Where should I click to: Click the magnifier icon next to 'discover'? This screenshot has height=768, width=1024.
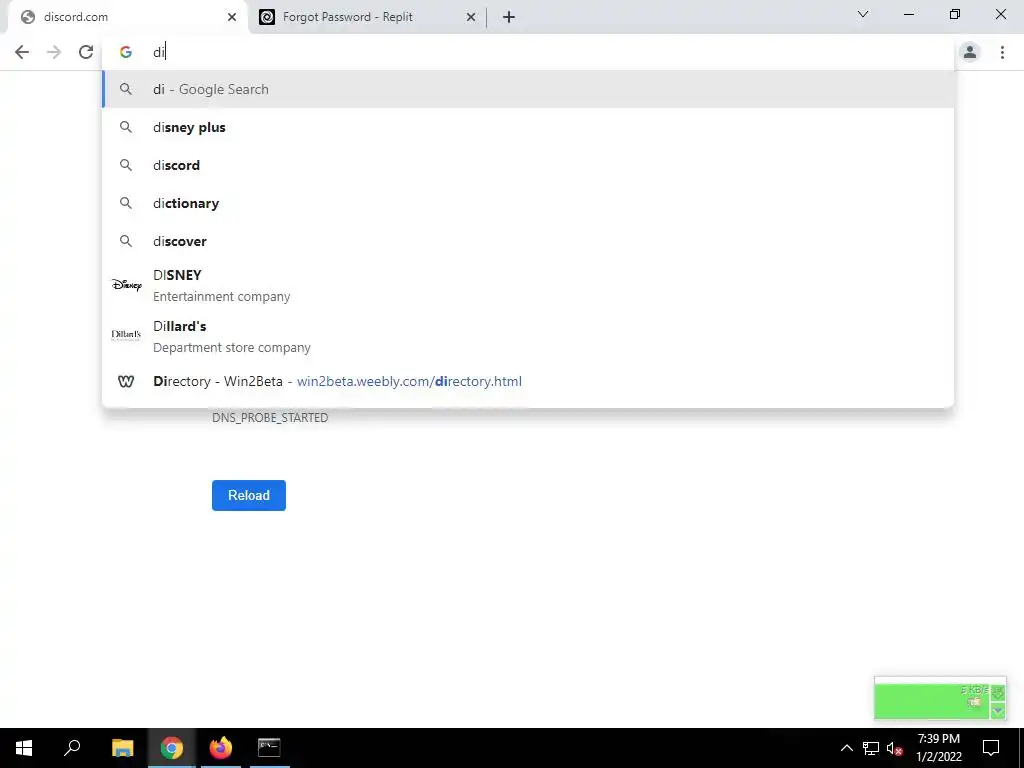[126, 241]
